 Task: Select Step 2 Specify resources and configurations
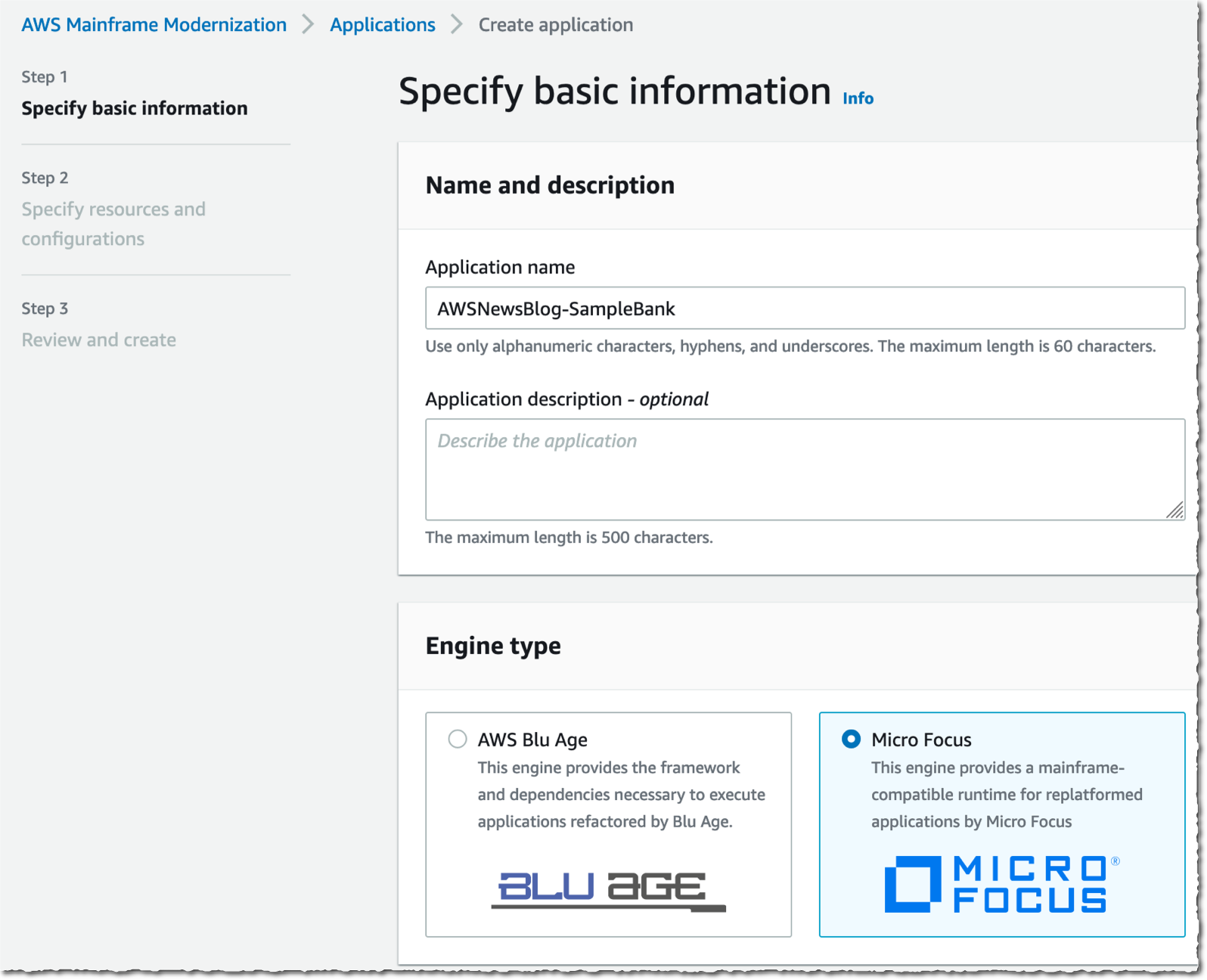[x=113, y=224]
